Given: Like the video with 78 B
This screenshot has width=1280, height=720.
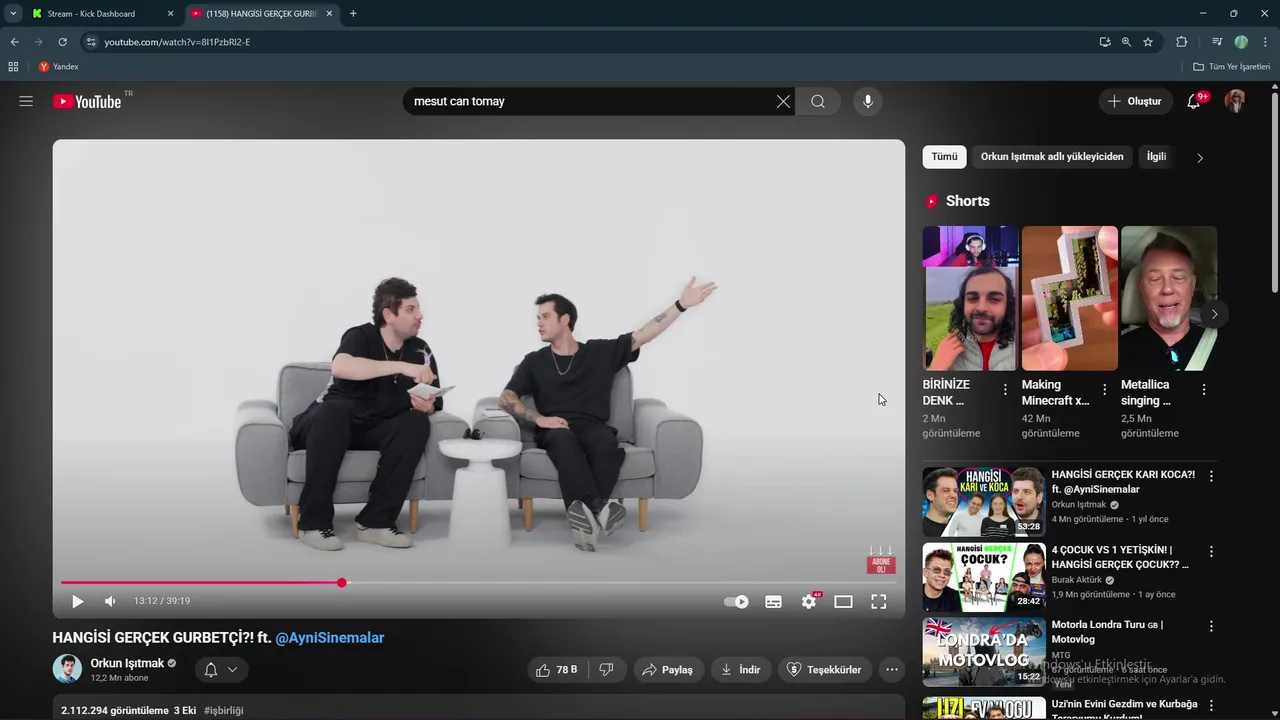Looking at the screenshot, I should tap(558, 670).
